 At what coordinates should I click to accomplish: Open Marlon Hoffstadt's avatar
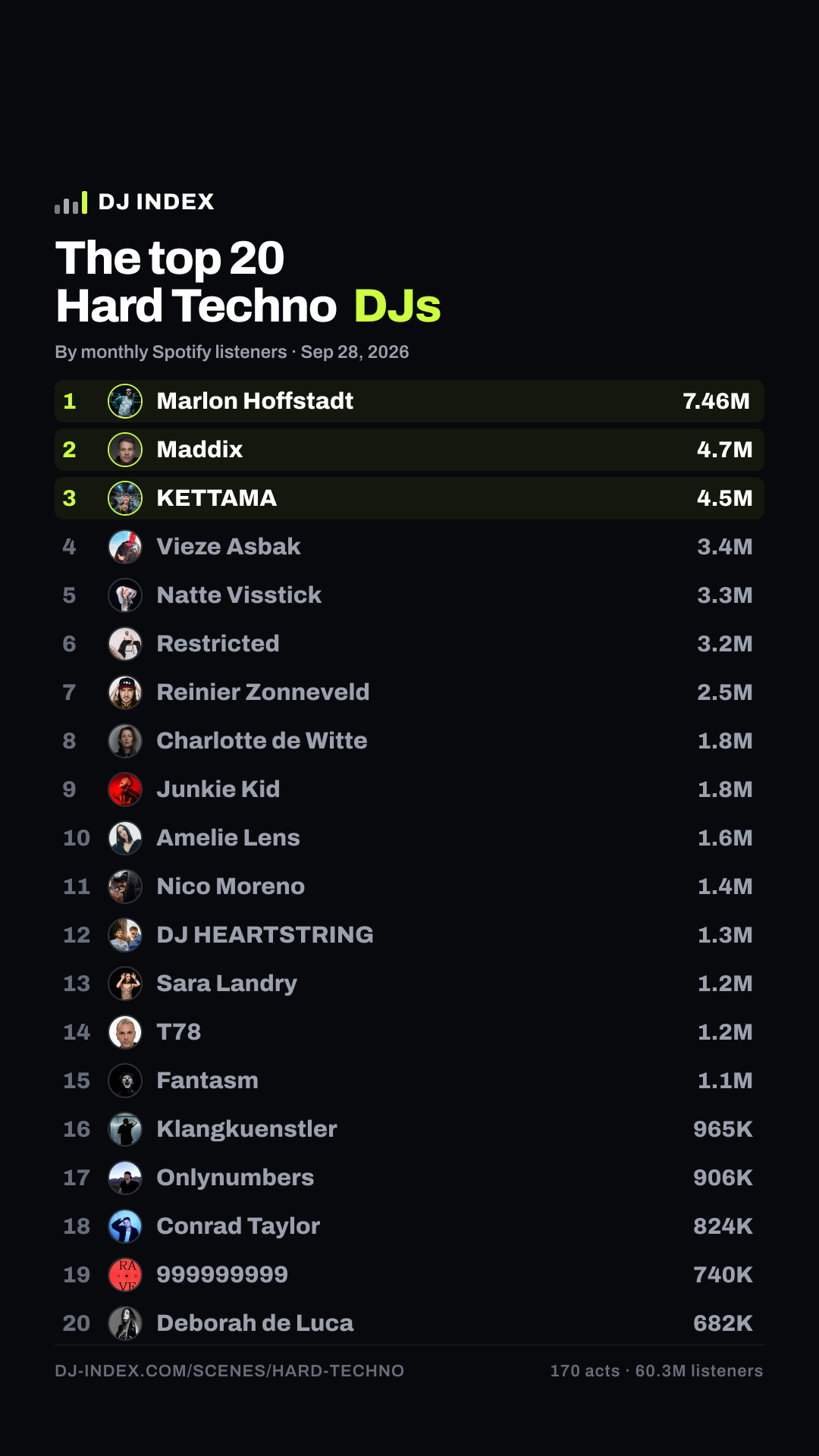coord(125,401)
